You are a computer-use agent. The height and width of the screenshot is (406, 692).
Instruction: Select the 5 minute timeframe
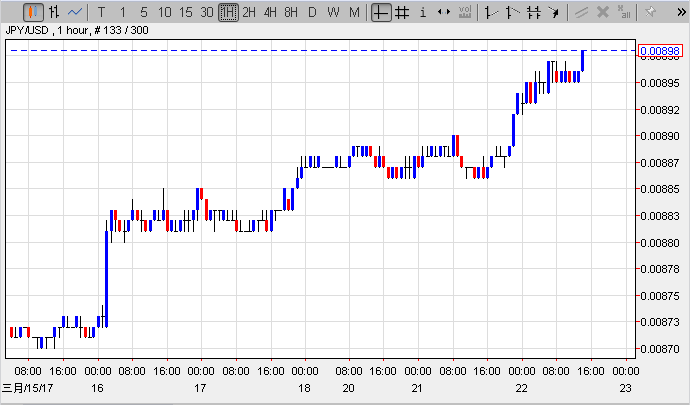tap(144, 12)
